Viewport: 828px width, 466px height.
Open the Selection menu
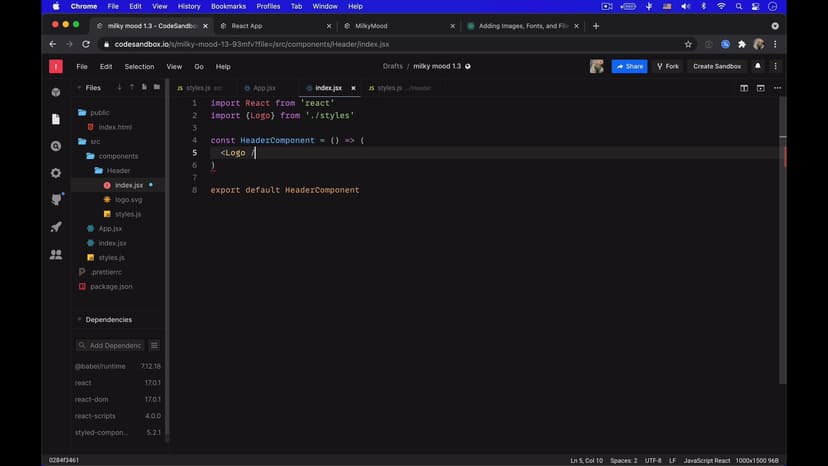[x=139, y=66]
